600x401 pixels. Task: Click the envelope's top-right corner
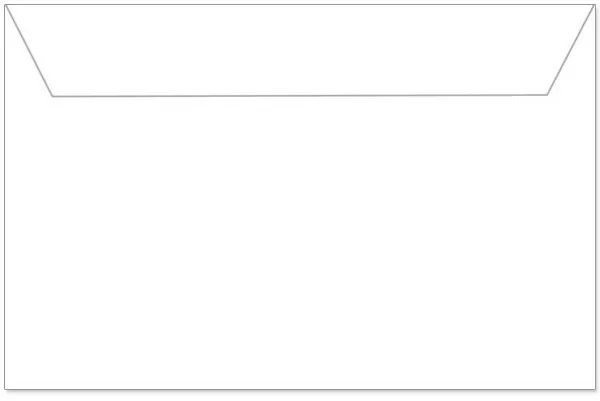(x=595, y=5)
